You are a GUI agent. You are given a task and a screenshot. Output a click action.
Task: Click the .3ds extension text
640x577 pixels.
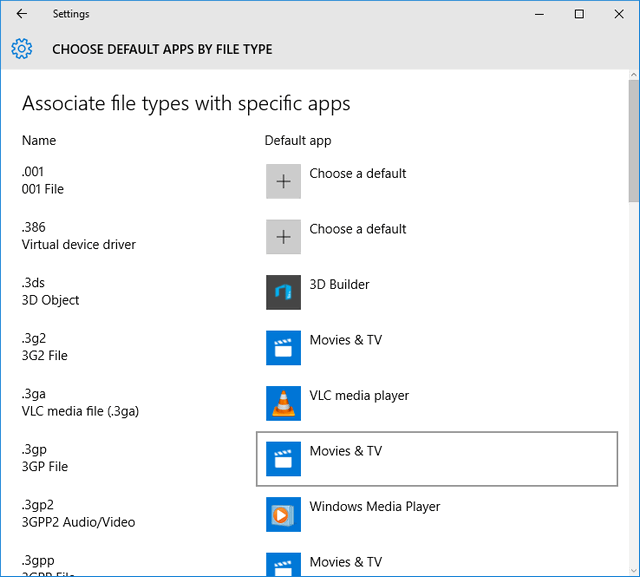point(33,283)
